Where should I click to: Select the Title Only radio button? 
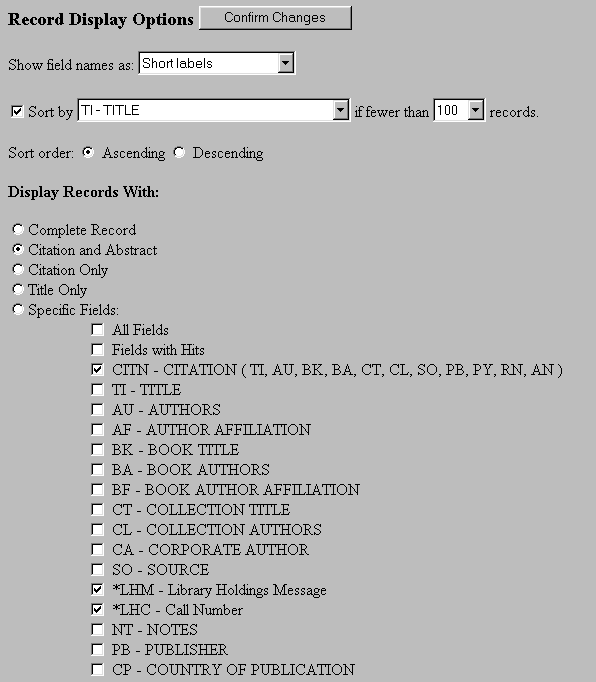[18, 289]
